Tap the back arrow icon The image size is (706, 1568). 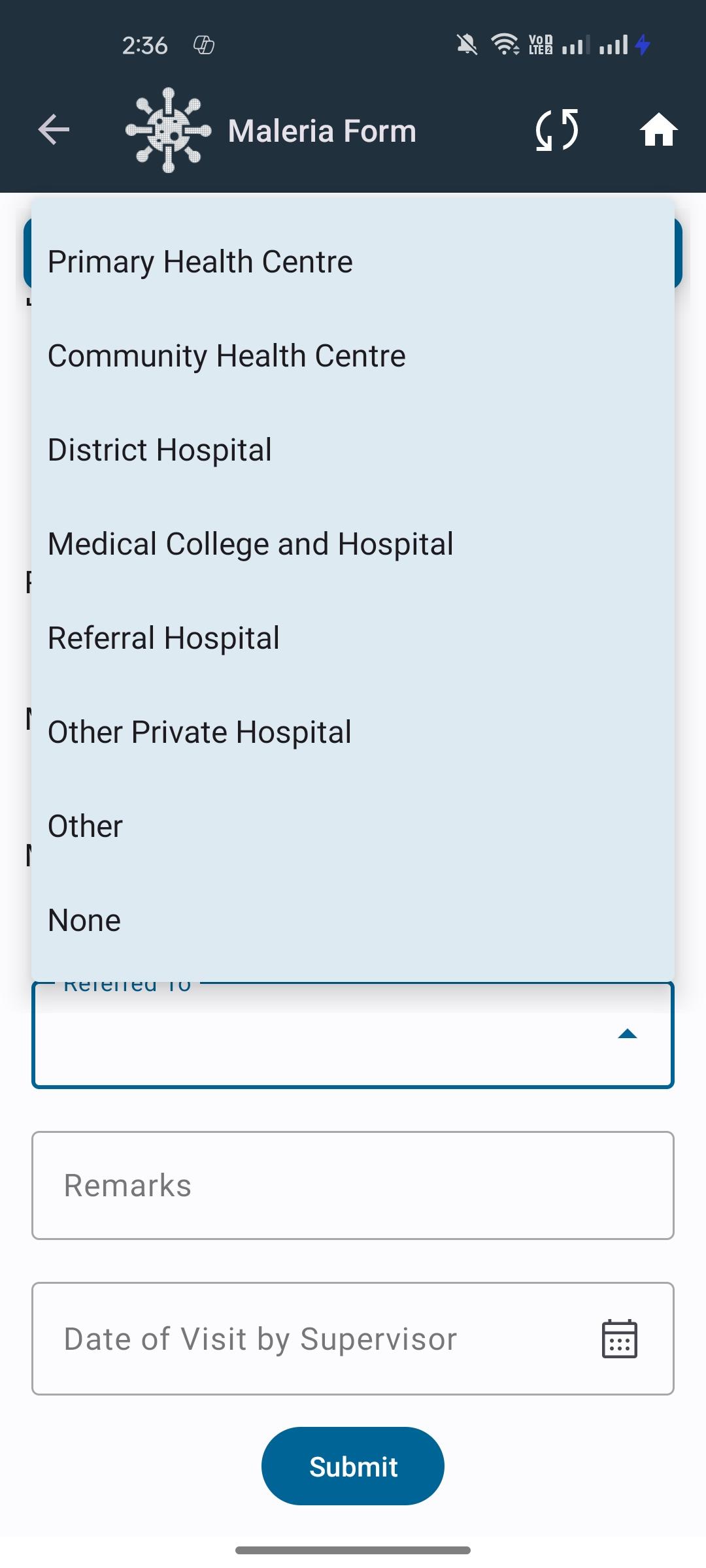click(x=54, y=129)
